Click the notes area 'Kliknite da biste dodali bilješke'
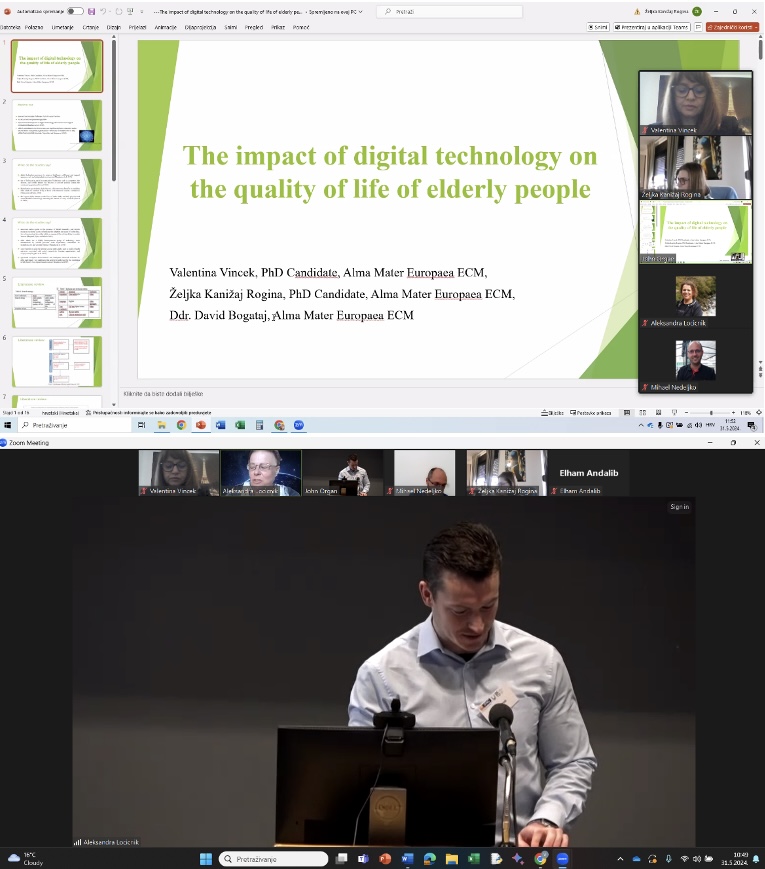The image size is (765, 869). tap(163, 394)
